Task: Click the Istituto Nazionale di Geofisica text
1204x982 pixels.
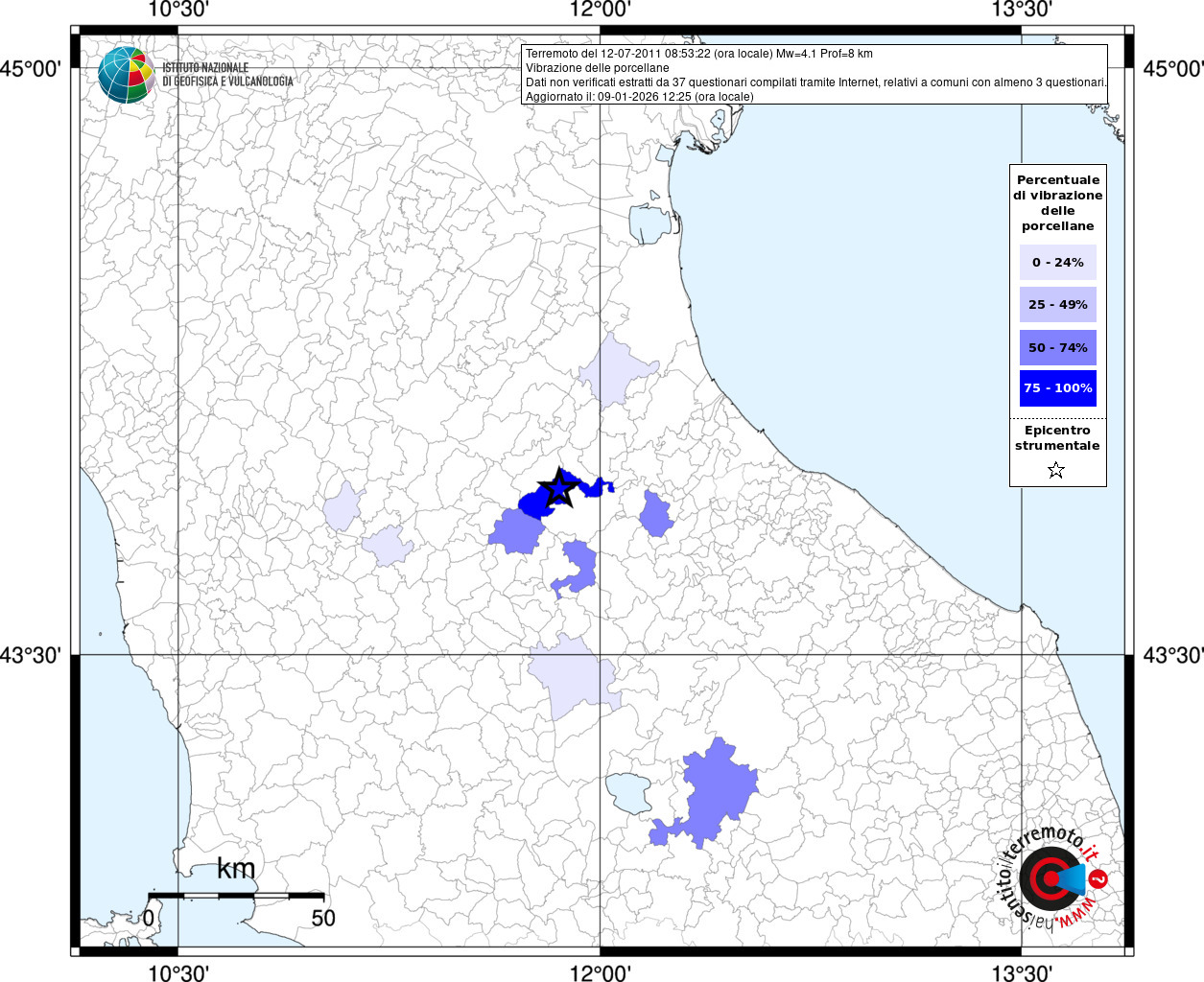Action: pos(227,75)
